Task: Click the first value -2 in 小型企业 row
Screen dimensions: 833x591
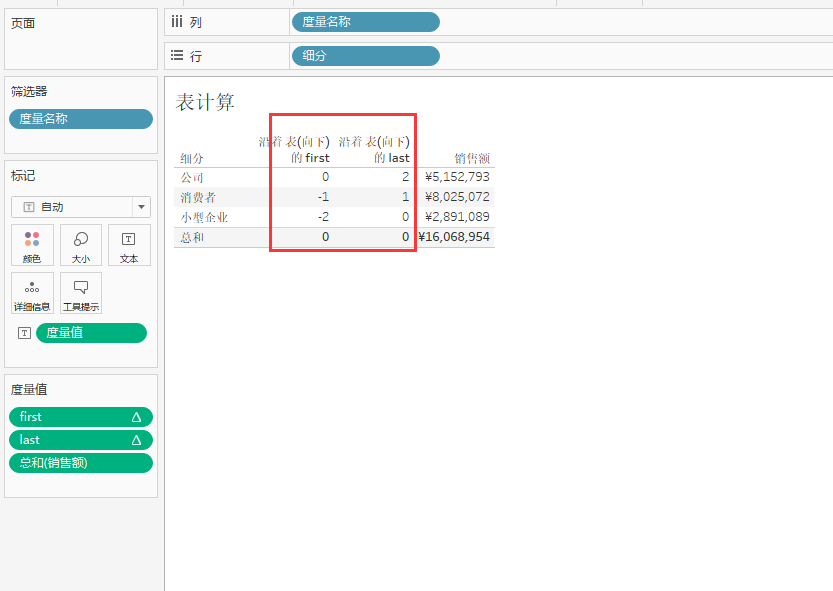Action: tap(324, 217)
